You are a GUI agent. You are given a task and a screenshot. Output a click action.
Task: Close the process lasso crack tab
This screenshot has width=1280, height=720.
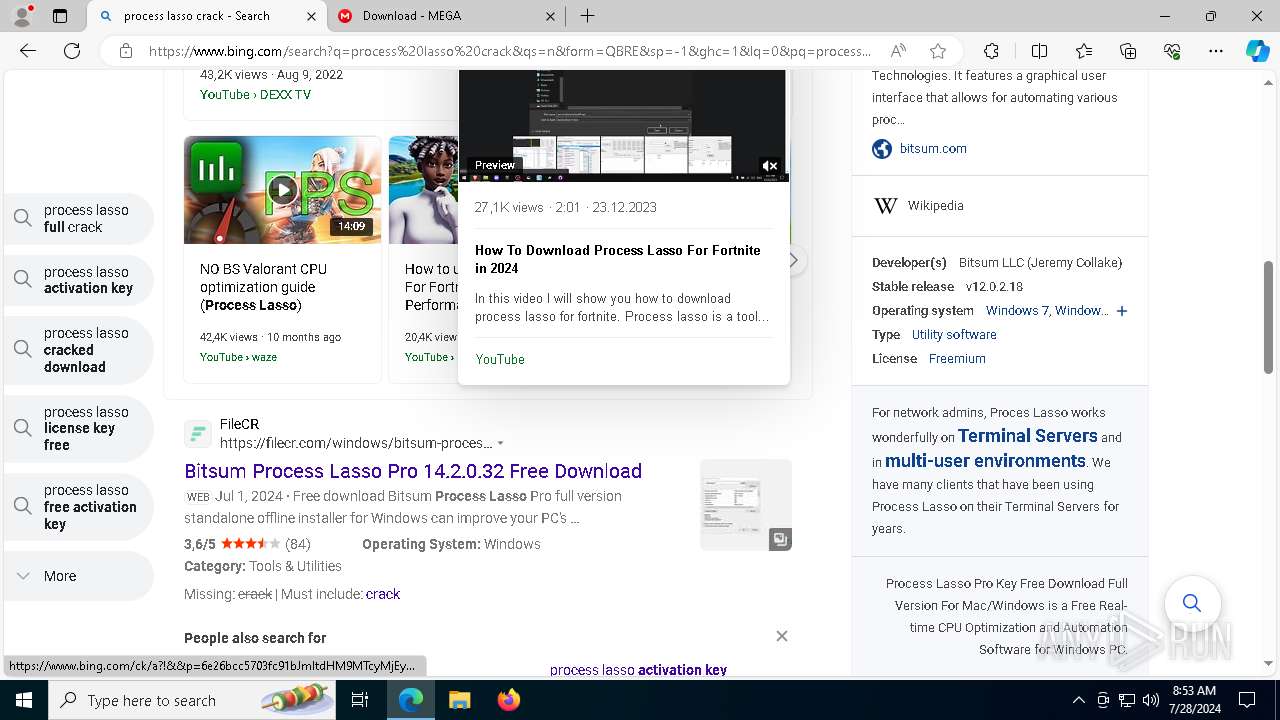[x=311, y=16]
